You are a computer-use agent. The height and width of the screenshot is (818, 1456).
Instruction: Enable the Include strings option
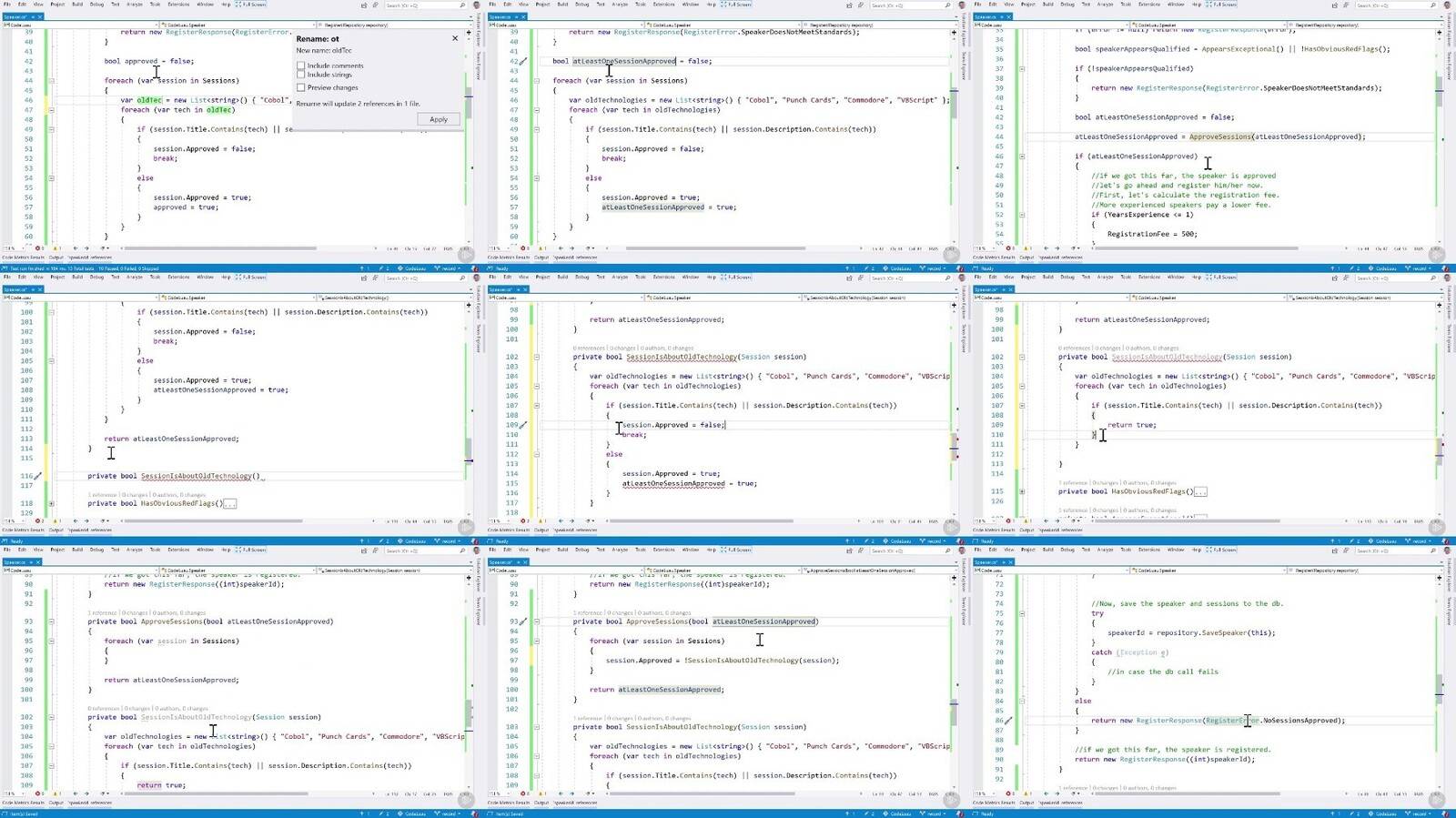pyautogui.click(x=300, y=75)
